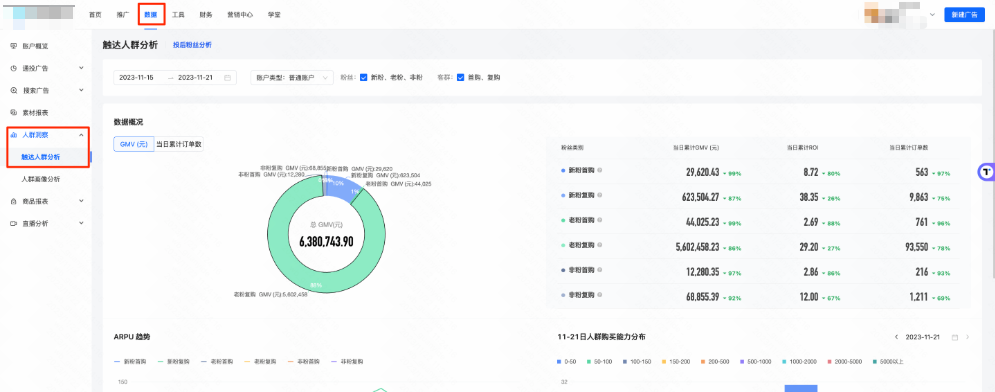This screenshot has height=392, width=995.
Task: Select 触达人群分析 in sidebar
Action: tap(41, 157)
